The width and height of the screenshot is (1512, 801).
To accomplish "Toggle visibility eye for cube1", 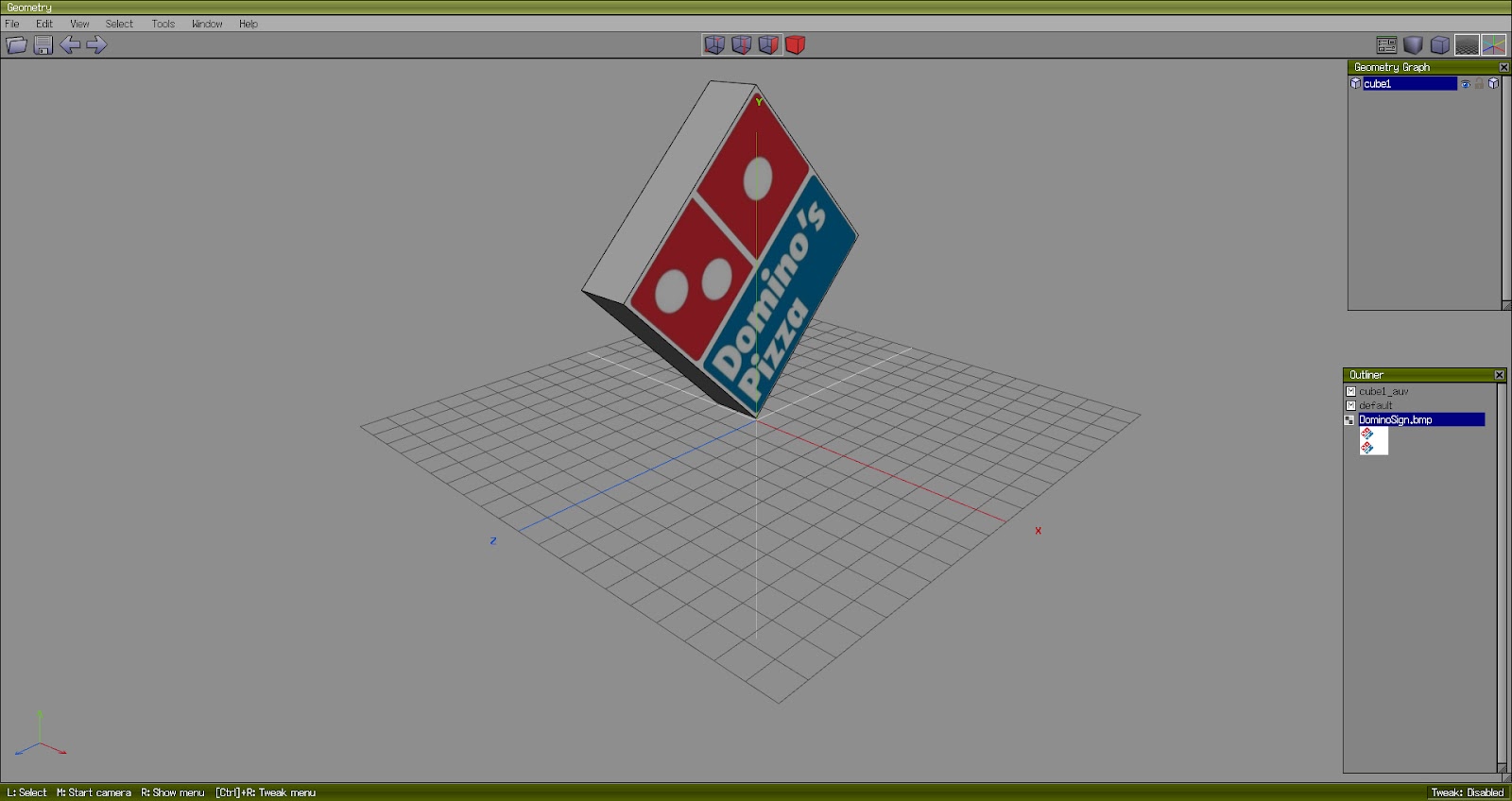I will (1466, 84).
